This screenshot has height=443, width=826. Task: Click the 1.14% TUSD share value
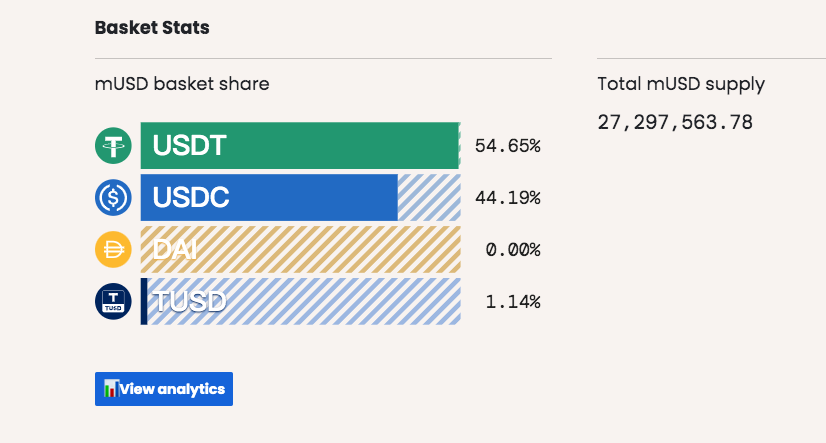click(513, 301)
